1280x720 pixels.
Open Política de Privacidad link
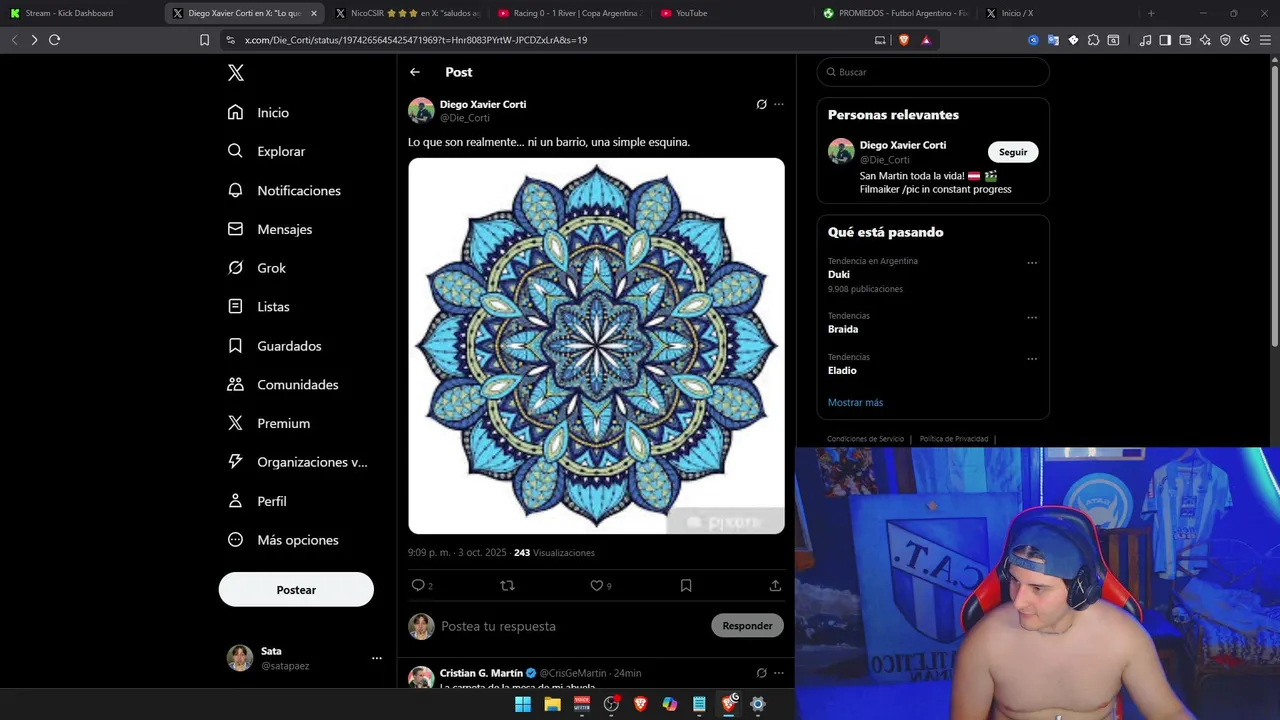tap(954, 439)
